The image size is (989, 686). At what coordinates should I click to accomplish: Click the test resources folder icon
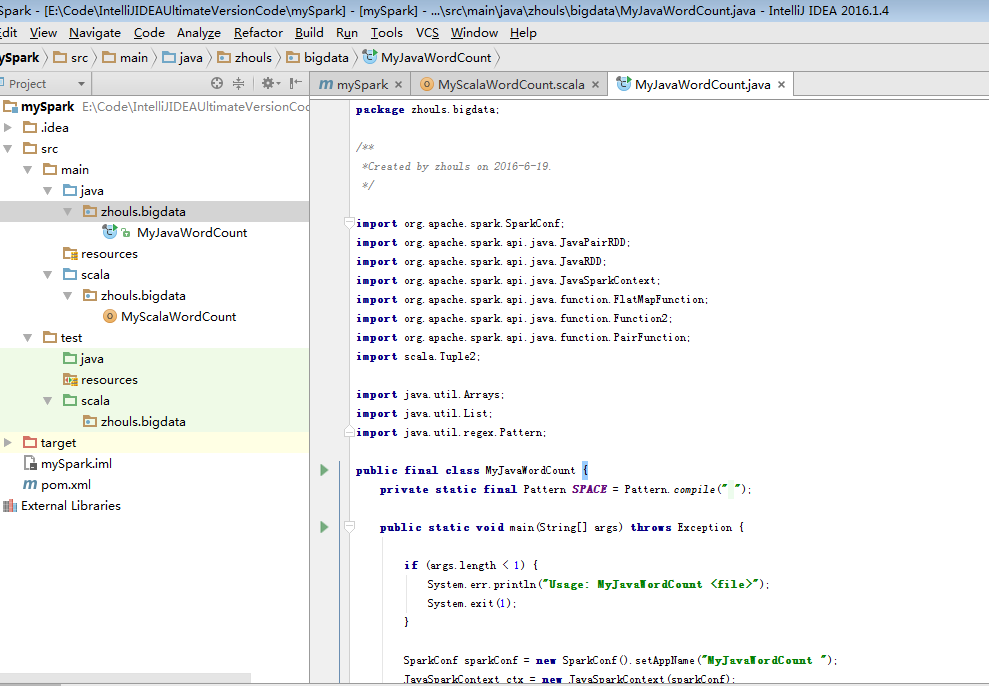coord(70,380)
